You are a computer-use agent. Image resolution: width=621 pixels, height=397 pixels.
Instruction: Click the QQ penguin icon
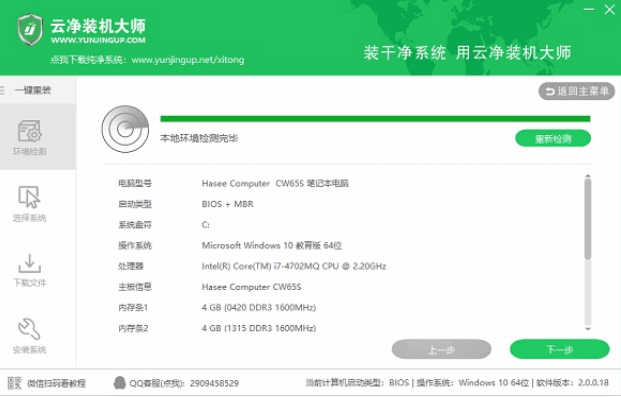point(119,383)
